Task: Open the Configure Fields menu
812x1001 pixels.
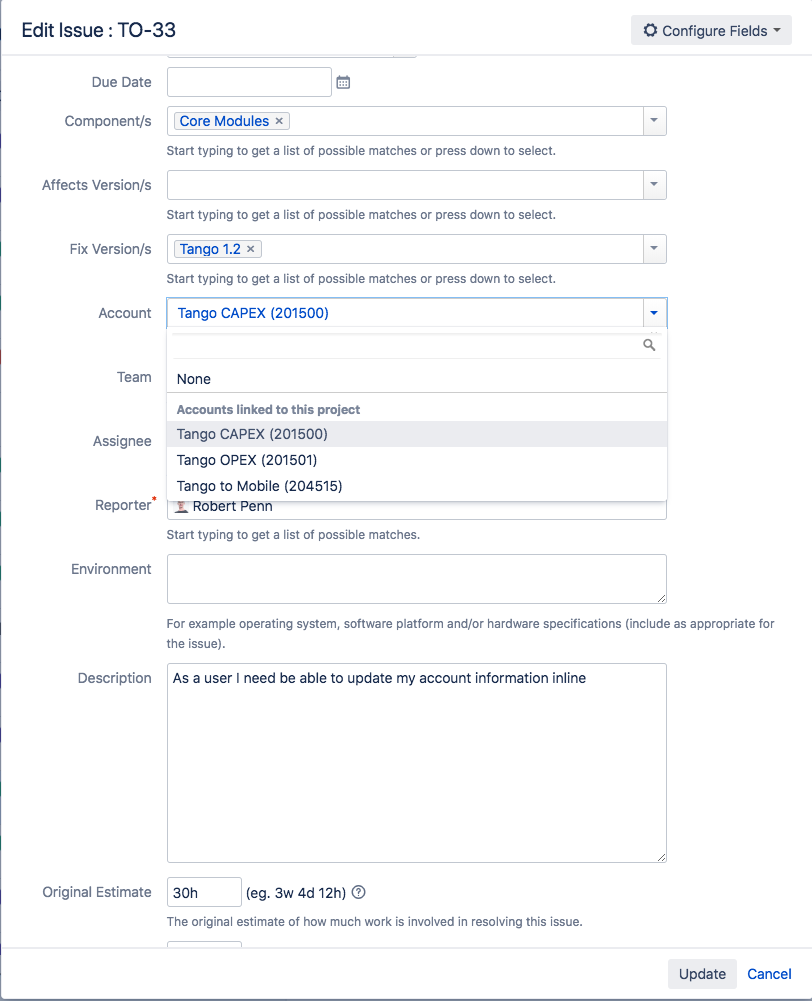Action: click(x=711, y=31)
